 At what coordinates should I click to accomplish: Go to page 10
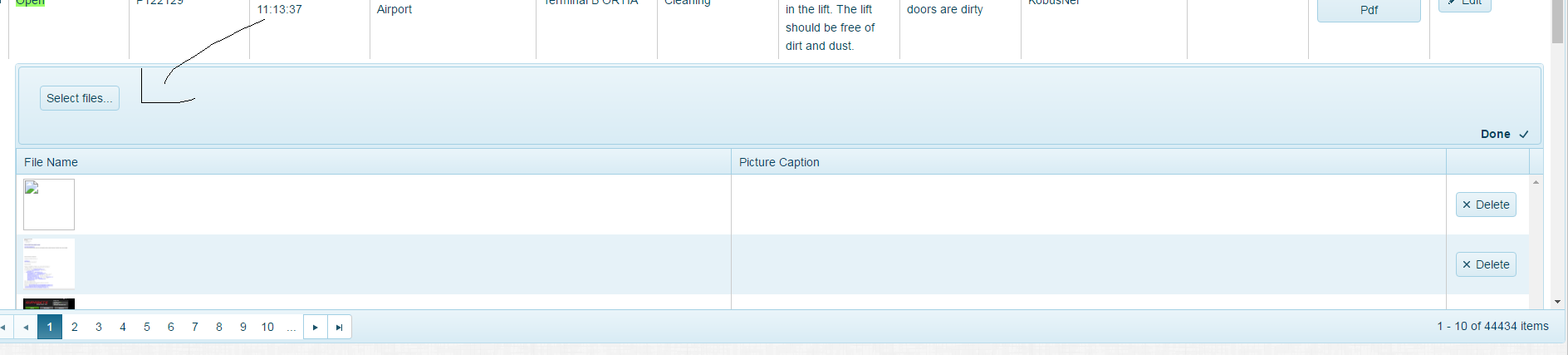267,328
